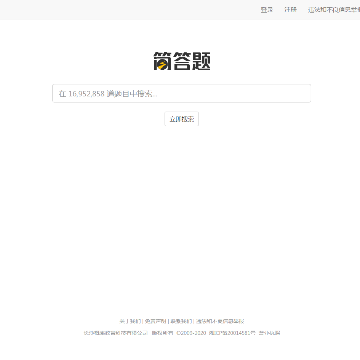This screenshot has height=360, width=360.
Task: Open the 注册 register link in the top bar
Action: (290, 10)
